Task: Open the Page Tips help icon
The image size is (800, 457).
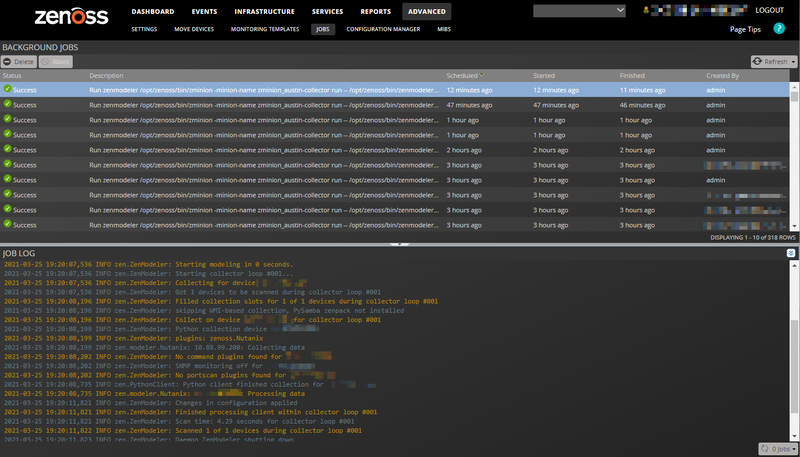Action: pyautogui.click(x=779, y=29)
